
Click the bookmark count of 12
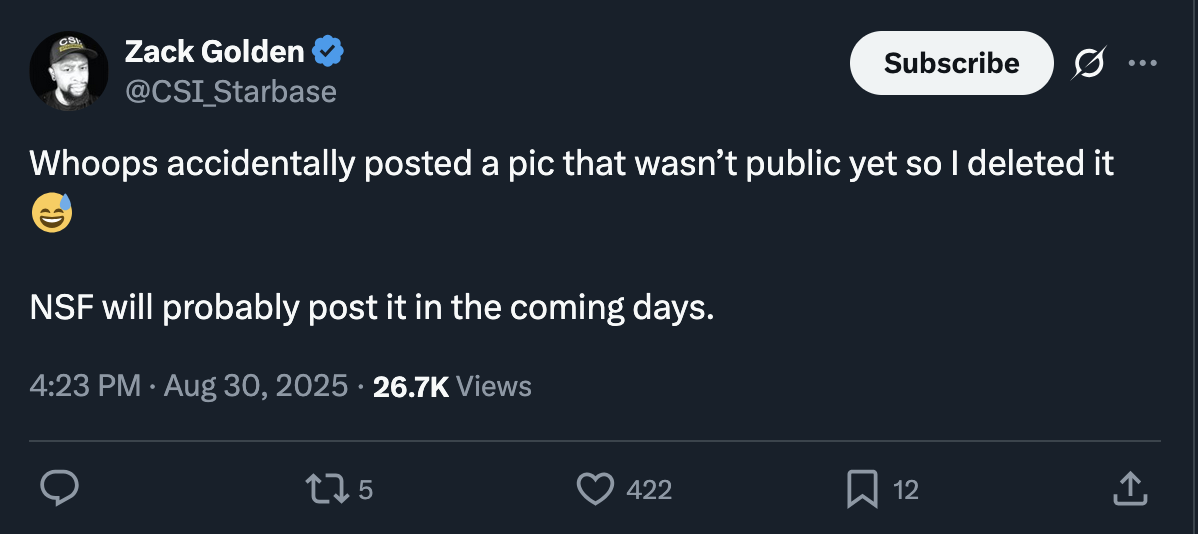tap(905, 490)
